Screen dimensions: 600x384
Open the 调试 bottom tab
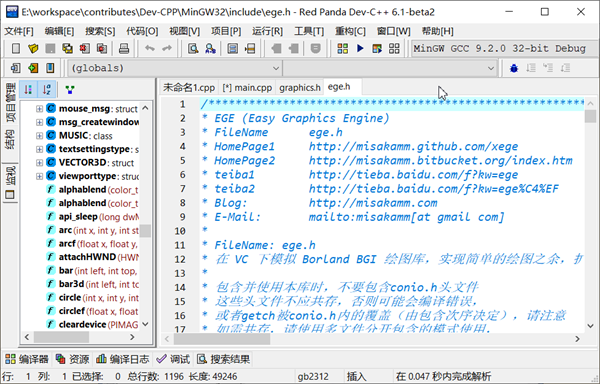tap(173, 359)
